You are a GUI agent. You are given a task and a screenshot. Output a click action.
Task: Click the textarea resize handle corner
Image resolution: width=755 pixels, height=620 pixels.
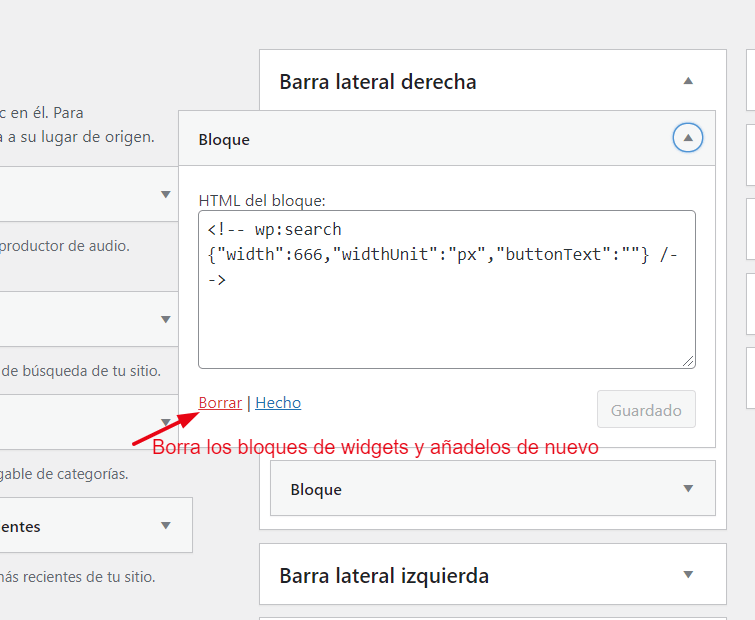tap(688, 362)
